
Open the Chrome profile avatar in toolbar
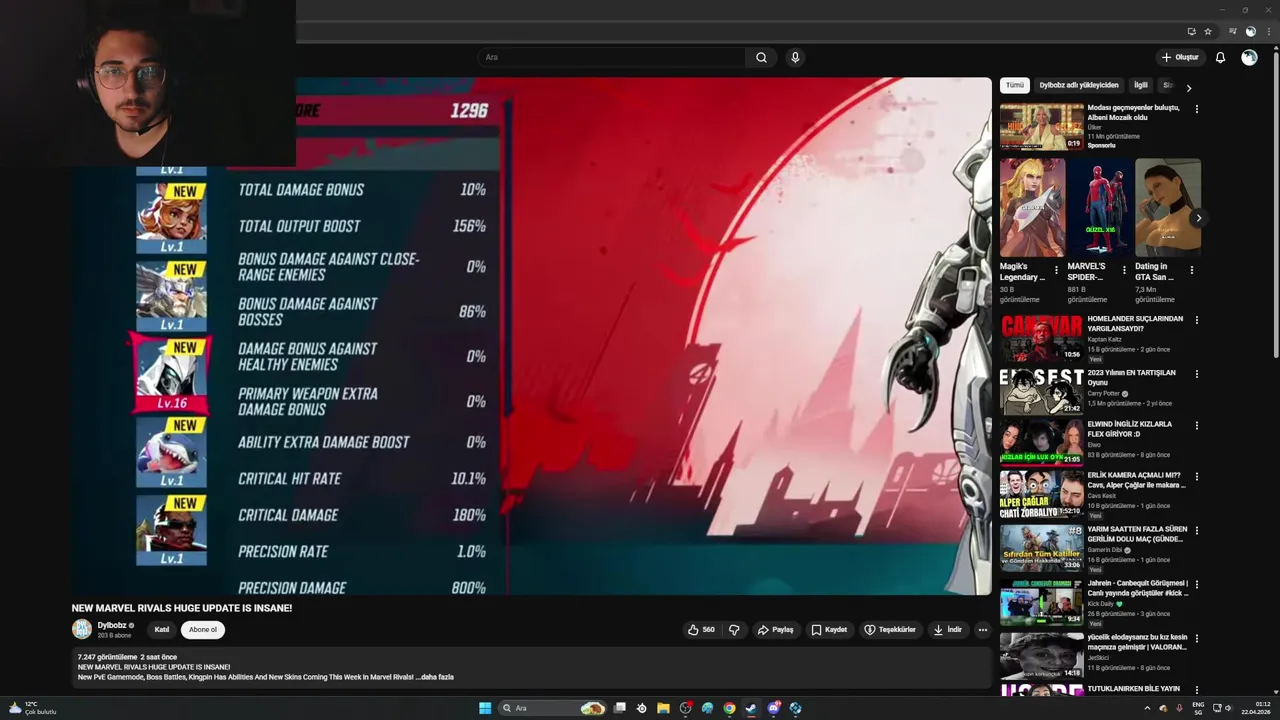click(x=1250, y=31)
